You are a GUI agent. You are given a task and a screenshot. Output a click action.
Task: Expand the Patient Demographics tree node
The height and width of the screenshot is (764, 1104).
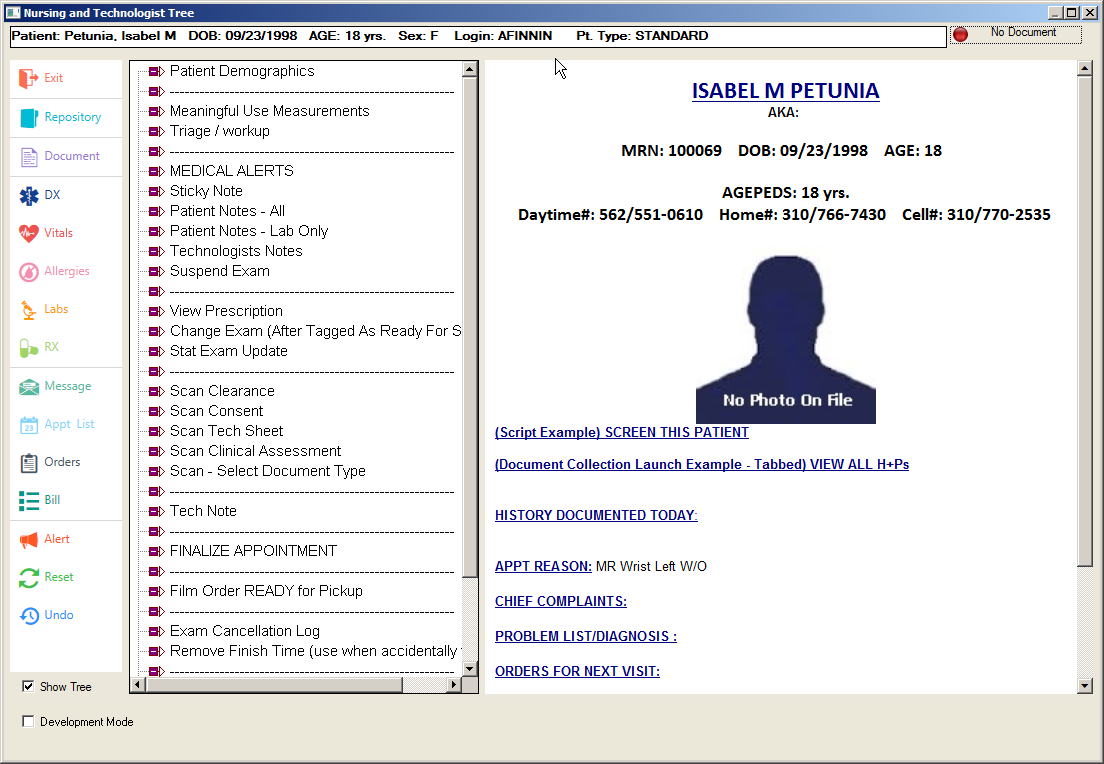[154, 71]
